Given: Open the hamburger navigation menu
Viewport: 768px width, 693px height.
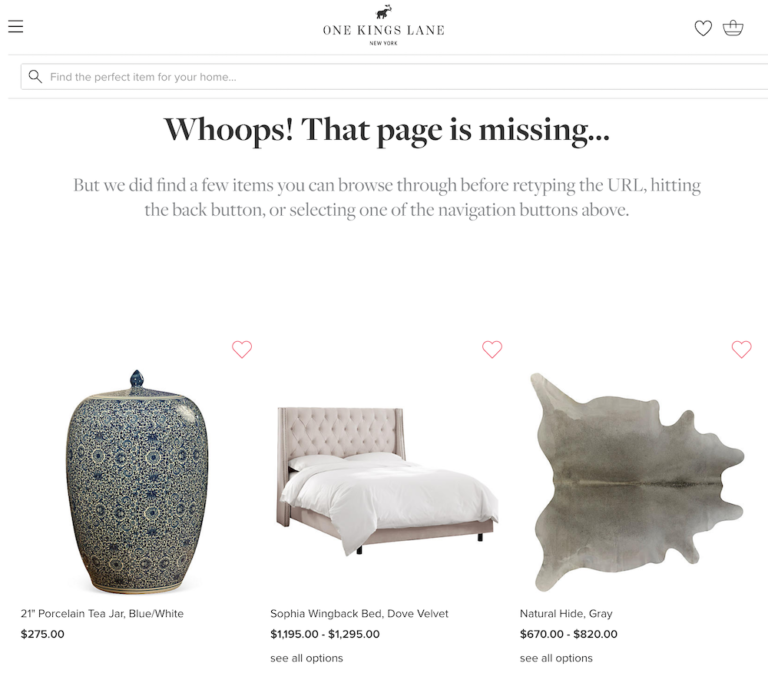Looking at the screenshot, I should coord(16,26).
